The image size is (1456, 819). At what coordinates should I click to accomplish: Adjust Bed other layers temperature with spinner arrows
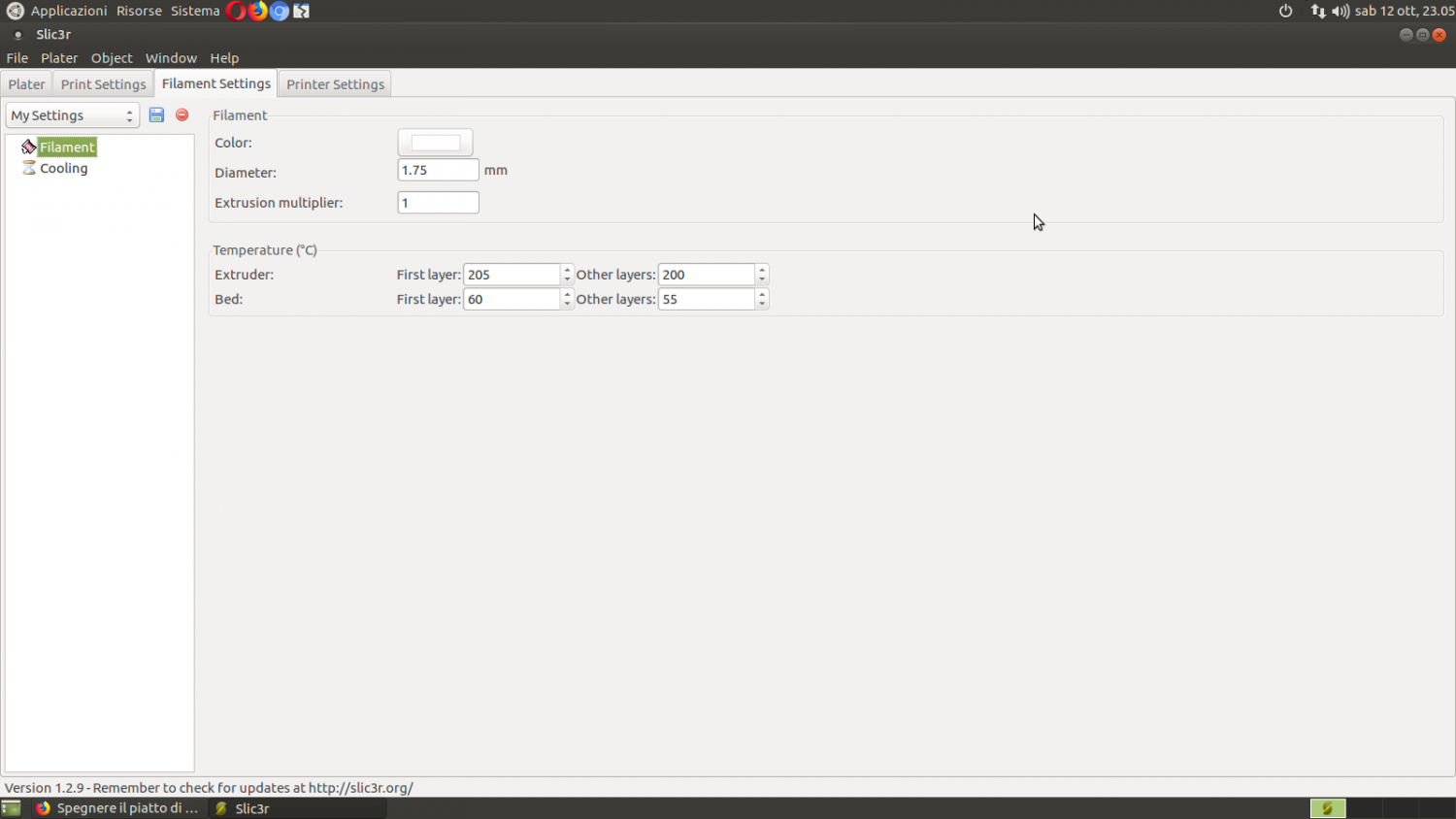coord(762,299)
